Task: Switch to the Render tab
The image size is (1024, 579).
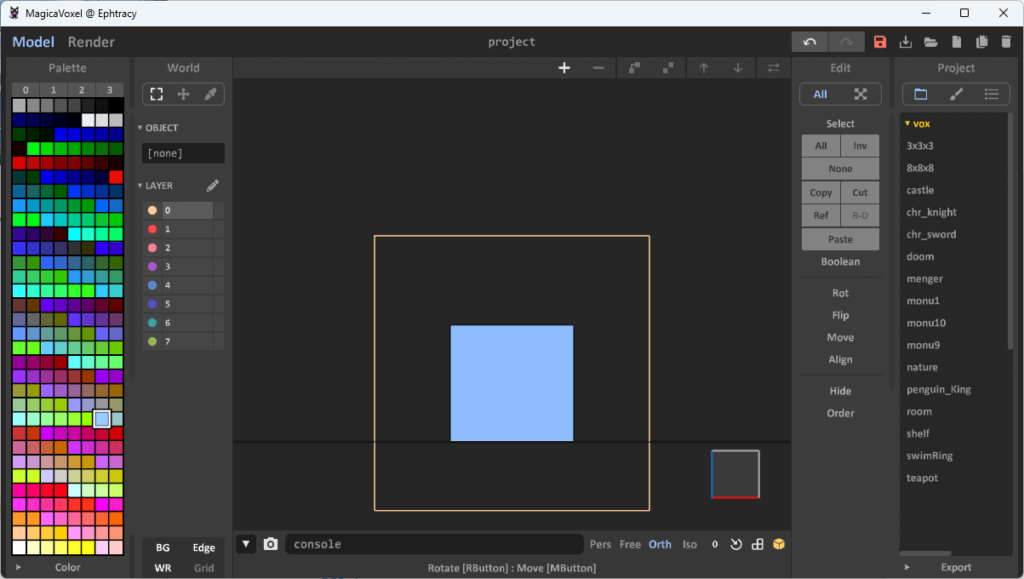Action: point(91,42)
